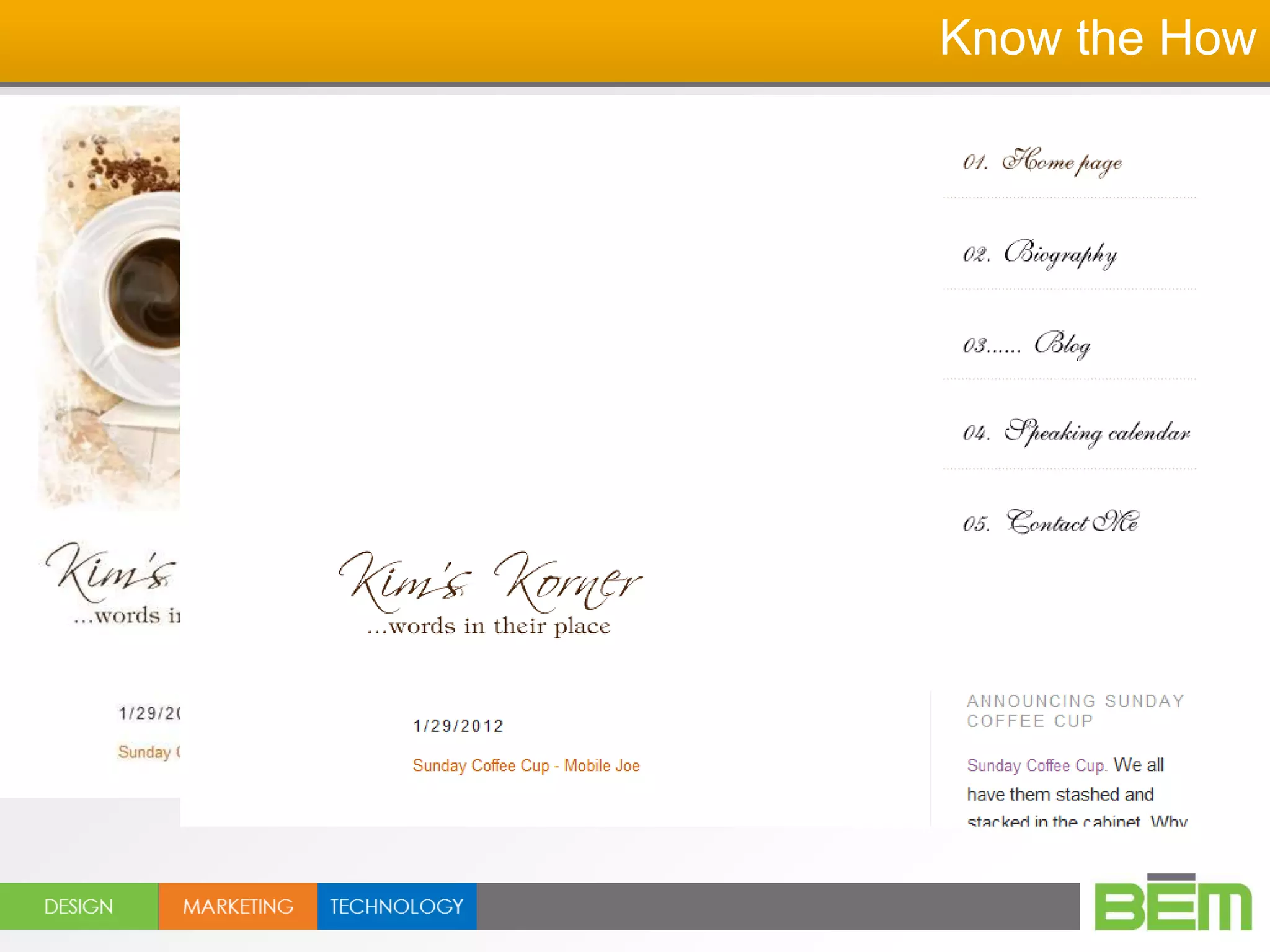
Task: Select the Contact Me menu entry
Action: coord(1050,522)
